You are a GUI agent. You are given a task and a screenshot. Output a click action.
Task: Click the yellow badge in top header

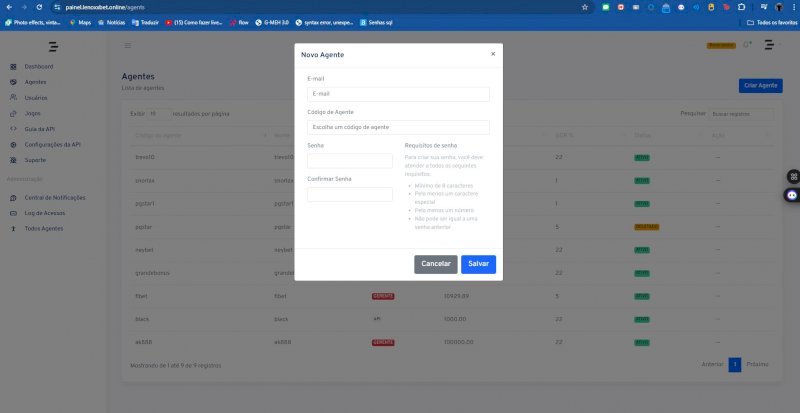[721, 45]
